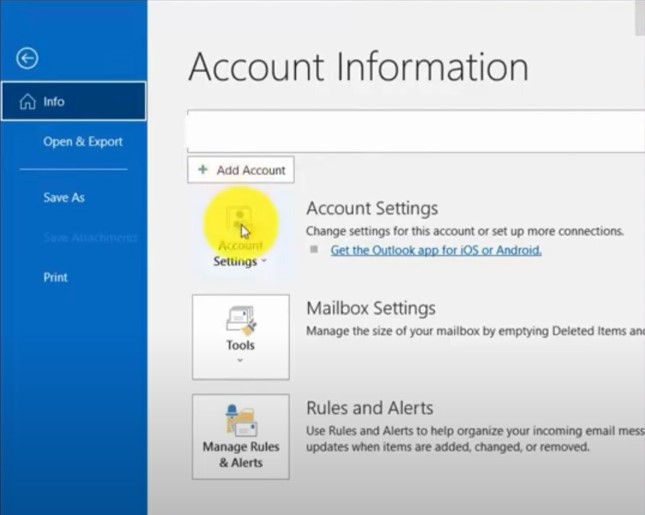
Task: Click the Mailbox Settings heading text
Action: point(371,308)
